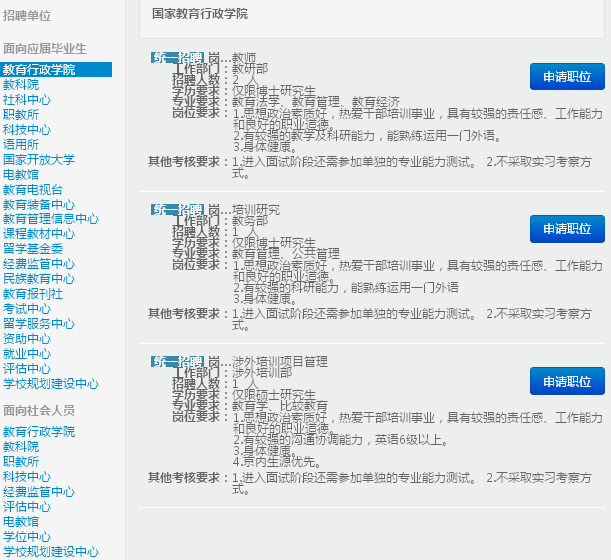Open the 资助中心 link
Viewport: 611px width, 560px height.
(x=27, y=339)
